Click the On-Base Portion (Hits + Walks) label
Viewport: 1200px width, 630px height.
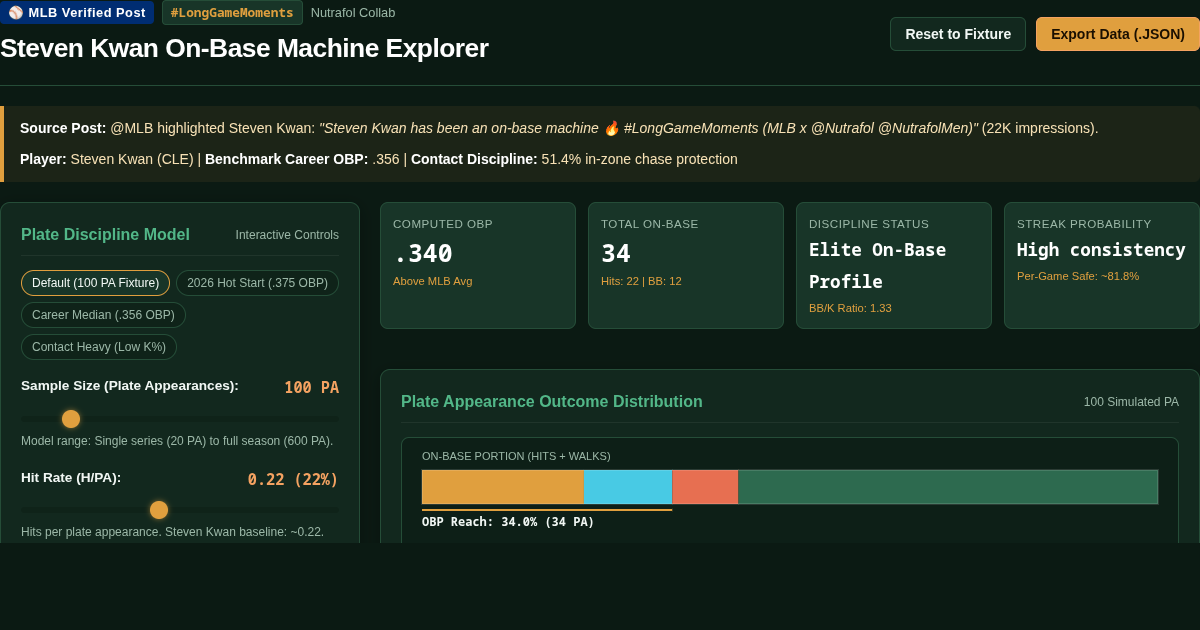tap(516, 456)
